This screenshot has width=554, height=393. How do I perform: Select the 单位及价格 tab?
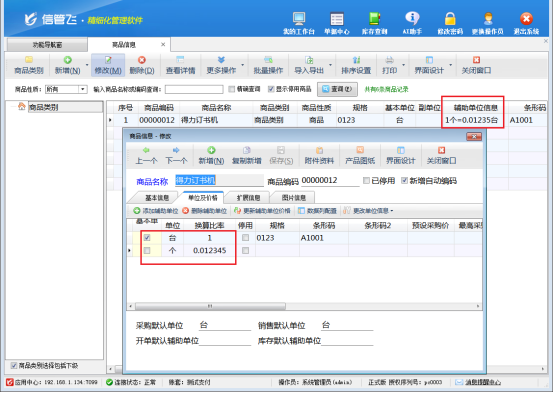202,198
